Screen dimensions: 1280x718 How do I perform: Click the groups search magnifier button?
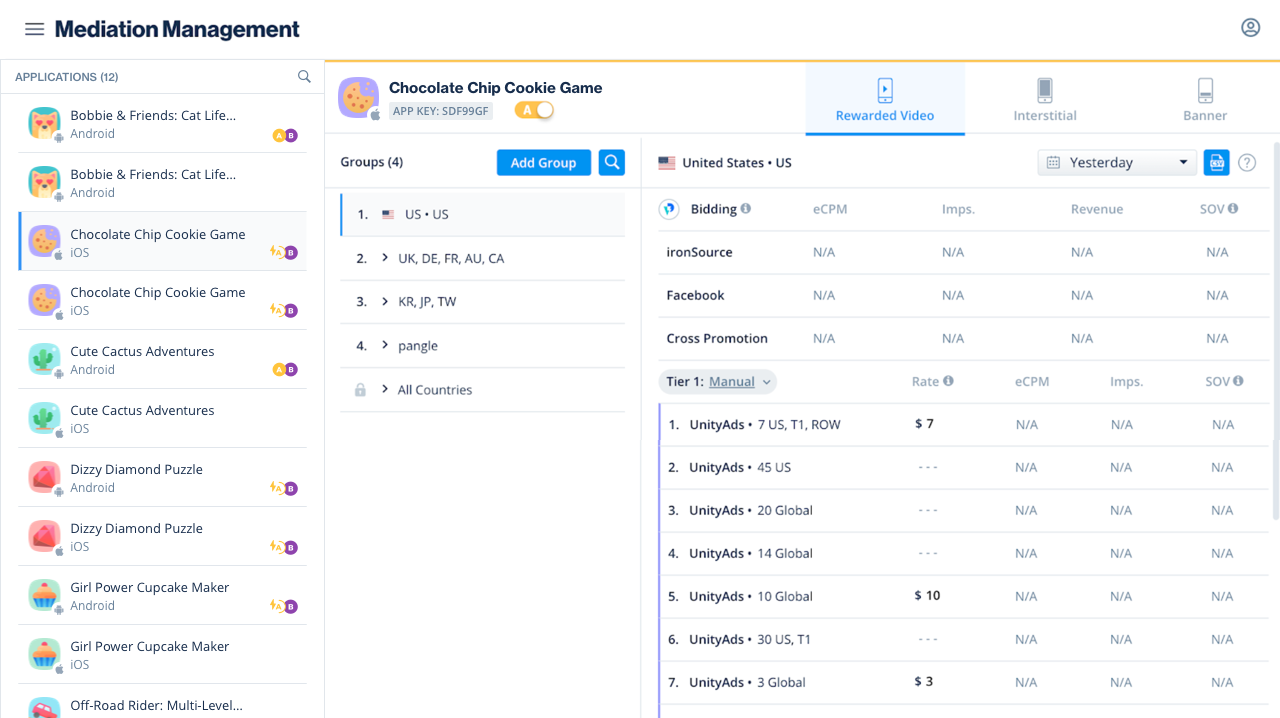(612, 162)
